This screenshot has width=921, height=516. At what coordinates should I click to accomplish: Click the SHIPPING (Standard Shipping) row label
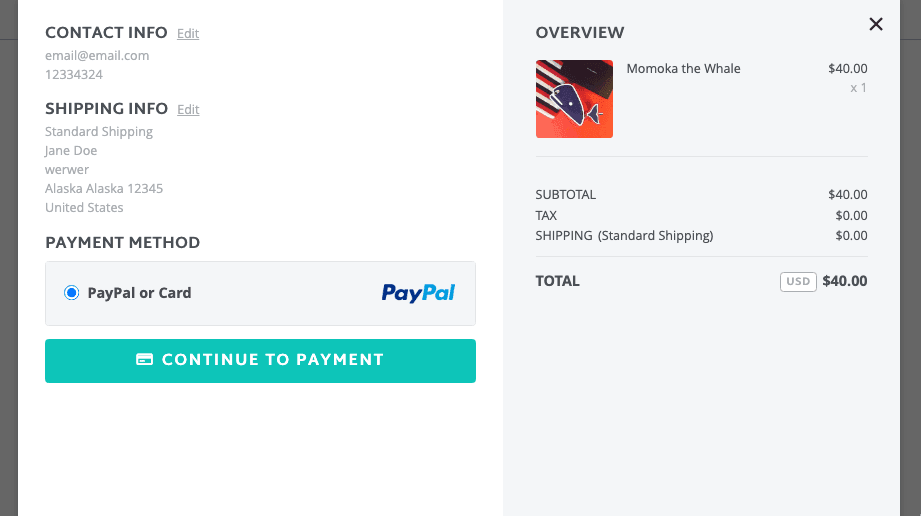click(624, 236)
